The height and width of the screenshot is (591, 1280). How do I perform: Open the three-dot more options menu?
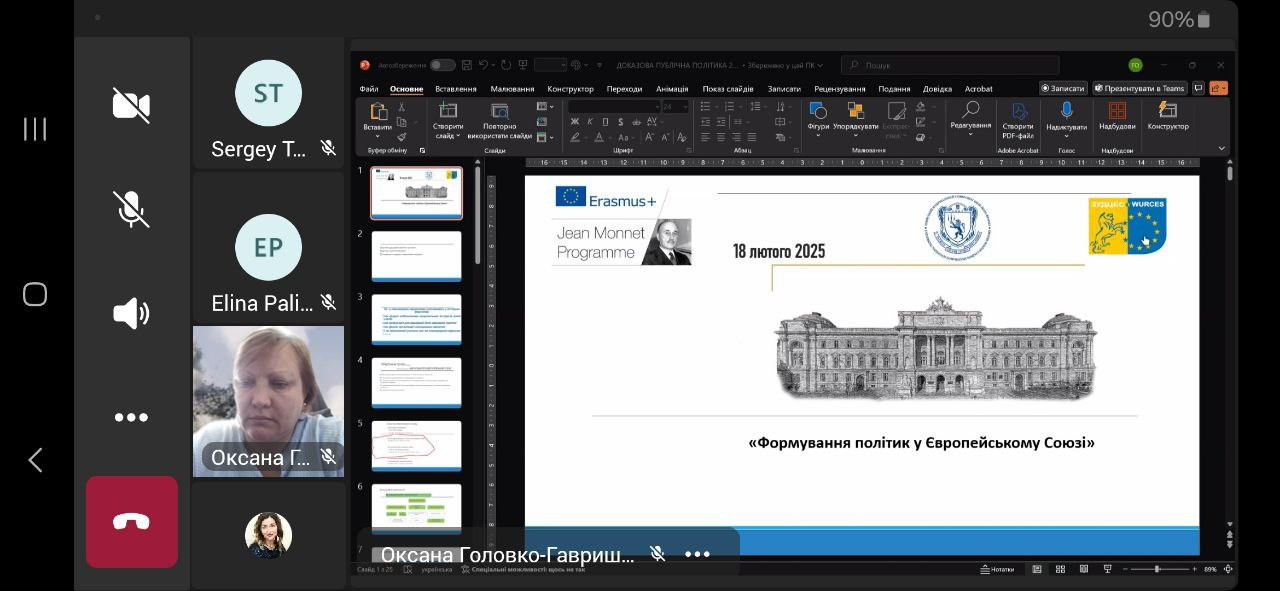point(131,418)
